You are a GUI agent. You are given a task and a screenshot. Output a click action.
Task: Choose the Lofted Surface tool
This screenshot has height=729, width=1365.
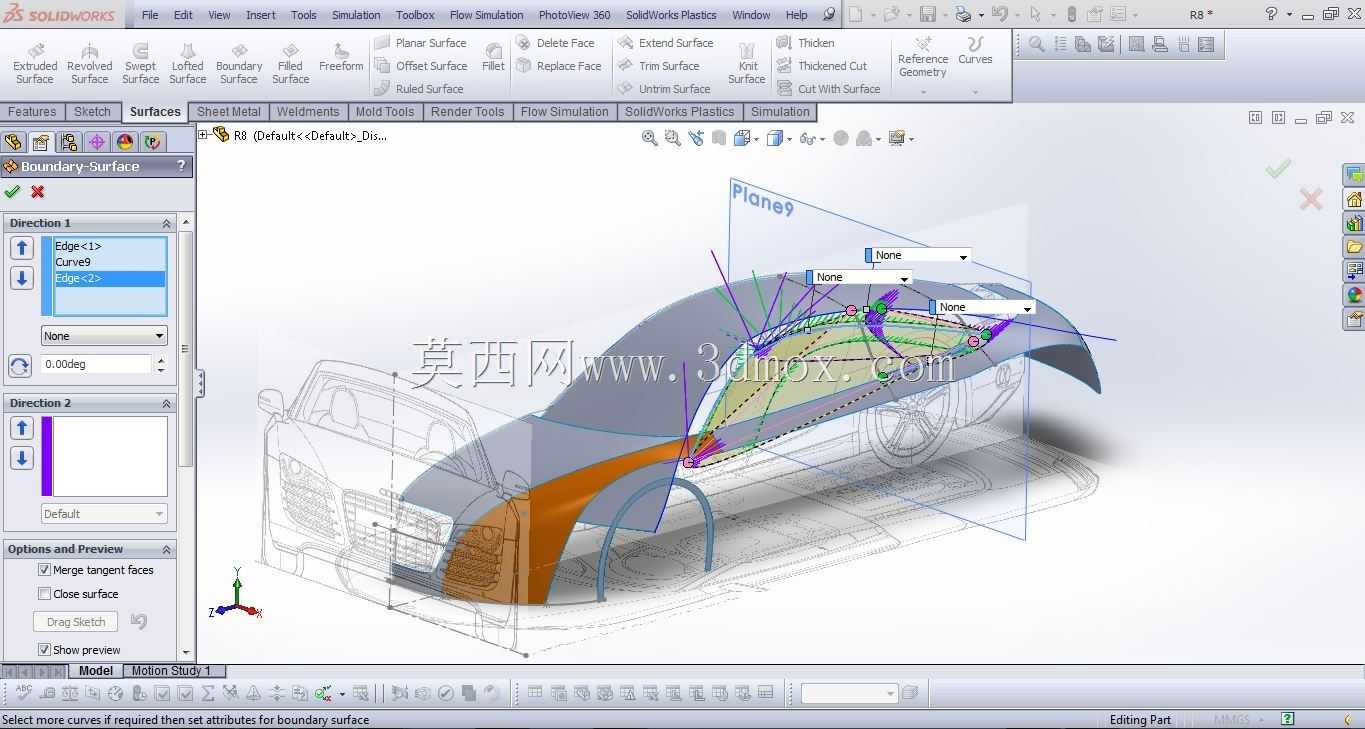187,63
